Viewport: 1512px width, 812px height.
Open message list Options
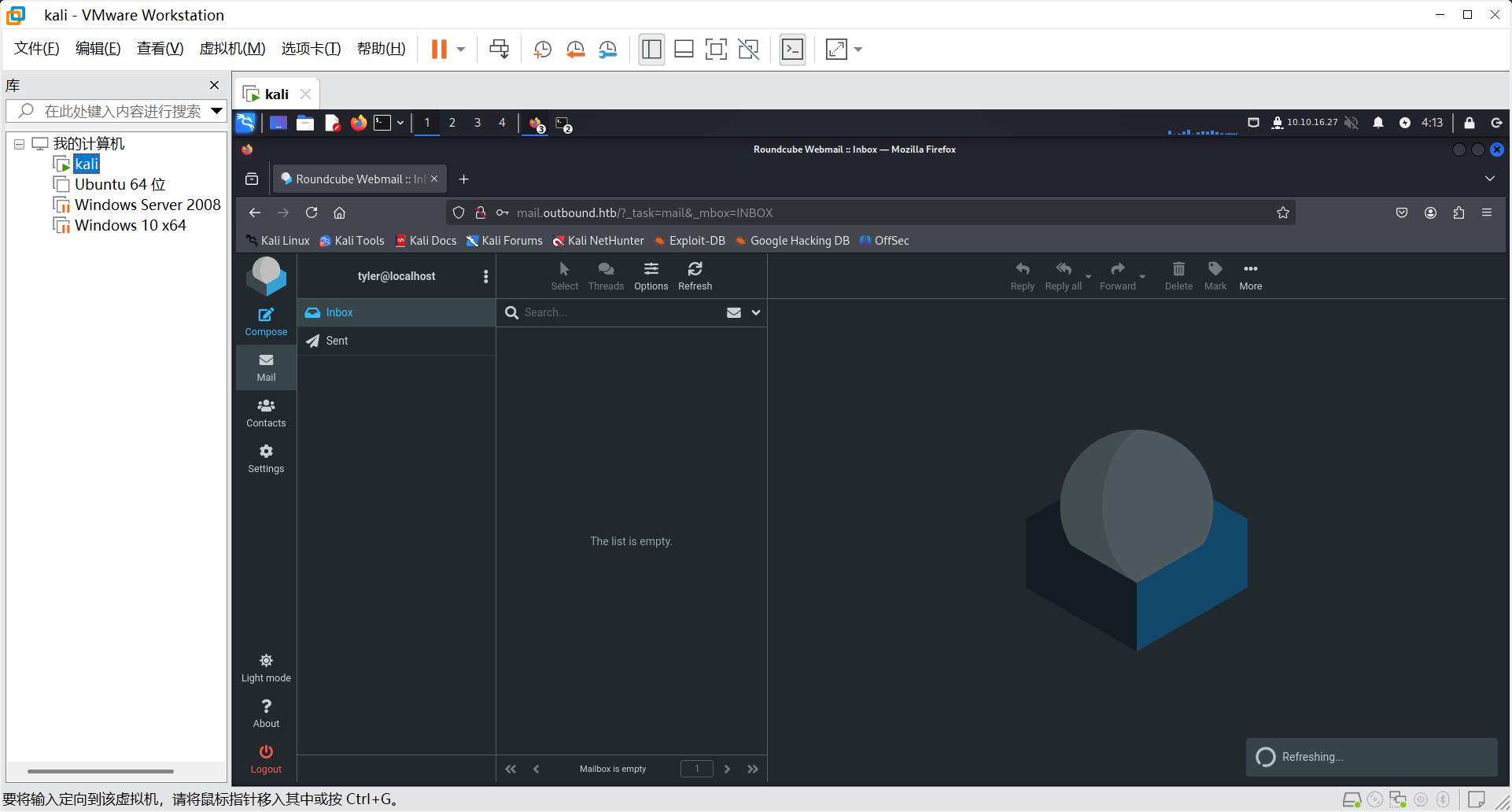click(x=651, y=276)
